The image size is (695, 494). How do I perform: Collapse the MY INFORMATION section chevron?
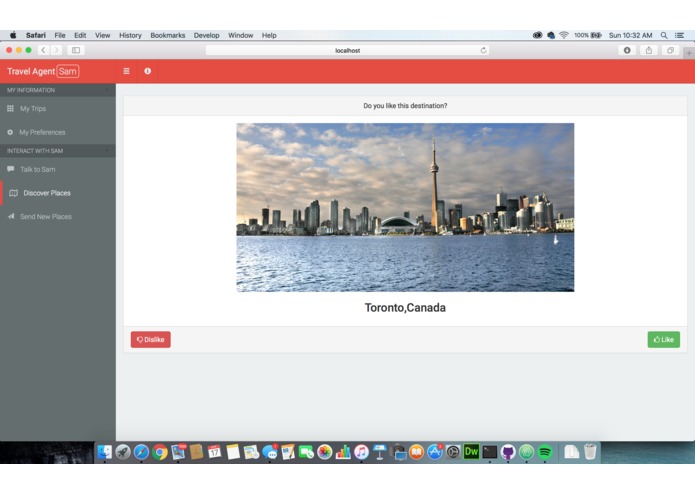107,90
